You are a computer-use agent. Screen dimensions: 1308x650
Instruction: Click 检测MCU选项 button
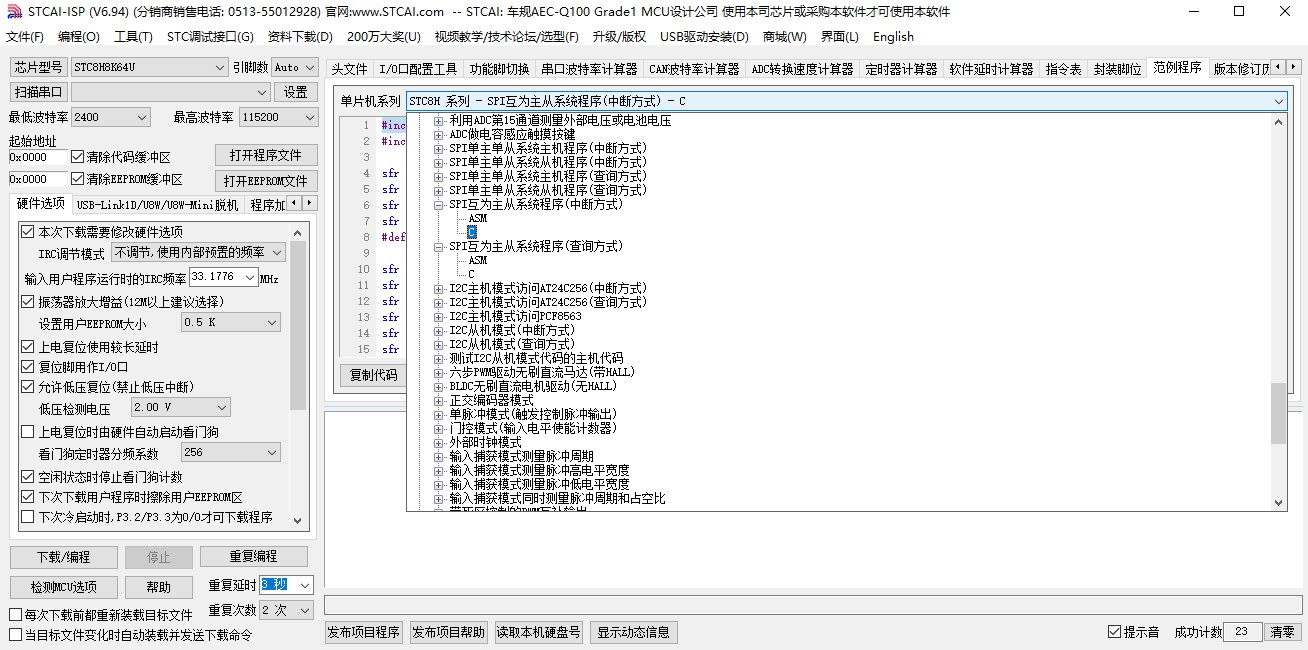[x=63, y=587]
